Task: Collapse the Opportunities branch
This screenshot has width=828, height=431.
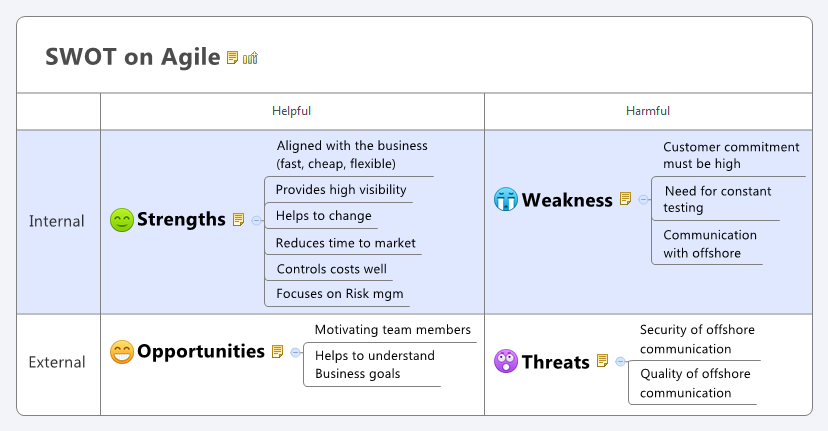Action: coord(295,352)
